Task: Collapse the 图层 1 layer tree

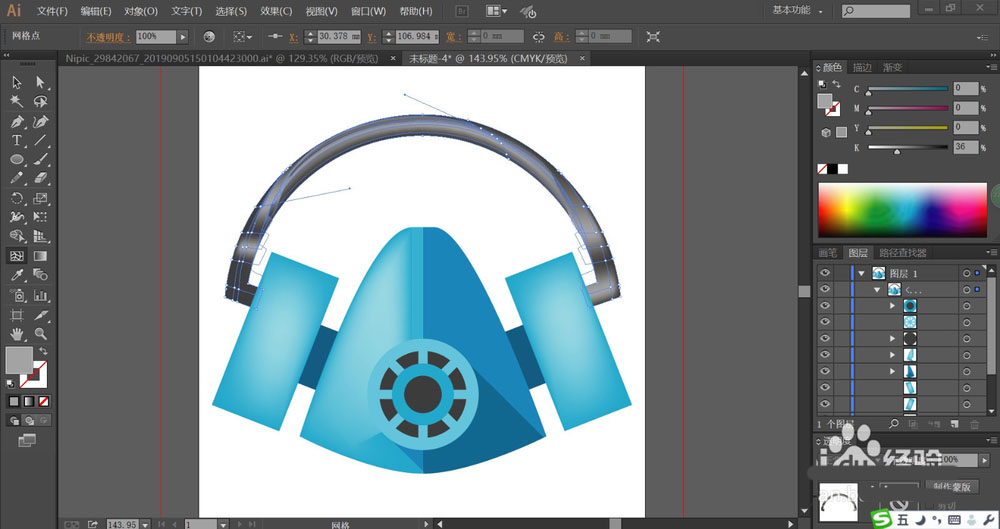Action: (x=860, y=272)
